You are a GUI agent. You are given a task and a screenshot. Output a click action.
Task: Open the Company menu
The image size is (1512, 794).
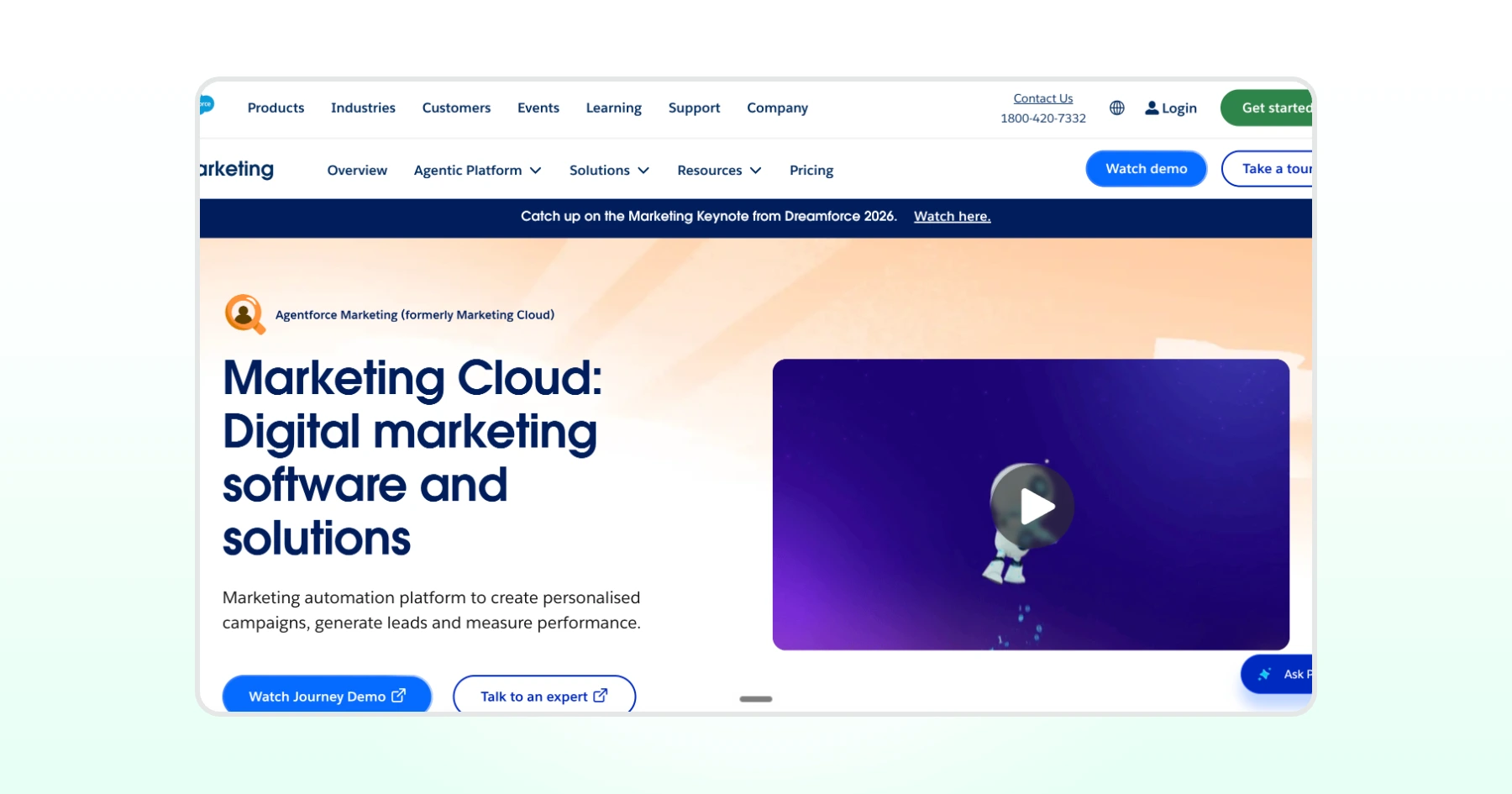pyautogui.click(x=778, y=108)
